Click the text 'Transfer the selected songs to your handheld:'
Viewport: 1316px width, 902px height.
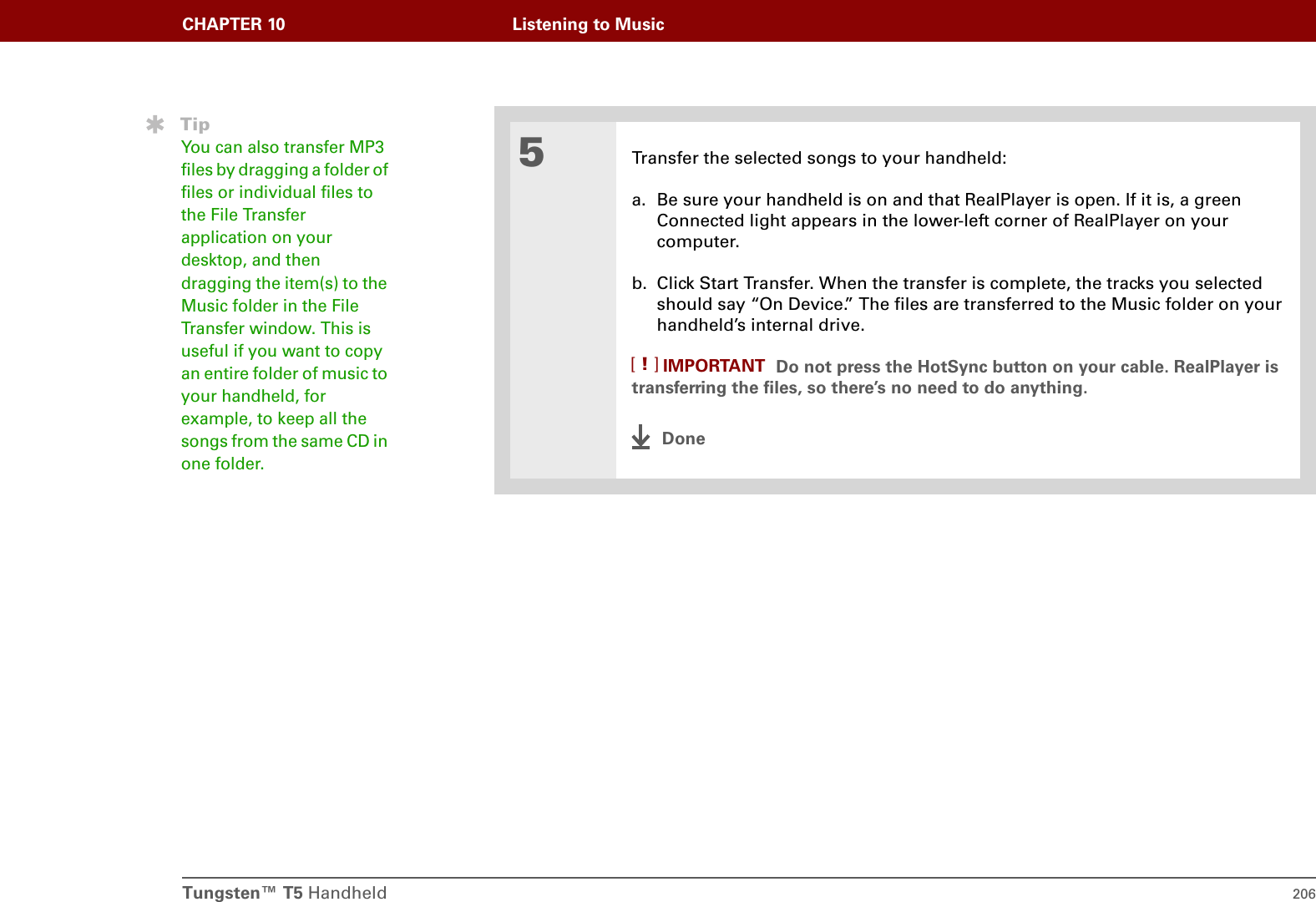point(819,158)
